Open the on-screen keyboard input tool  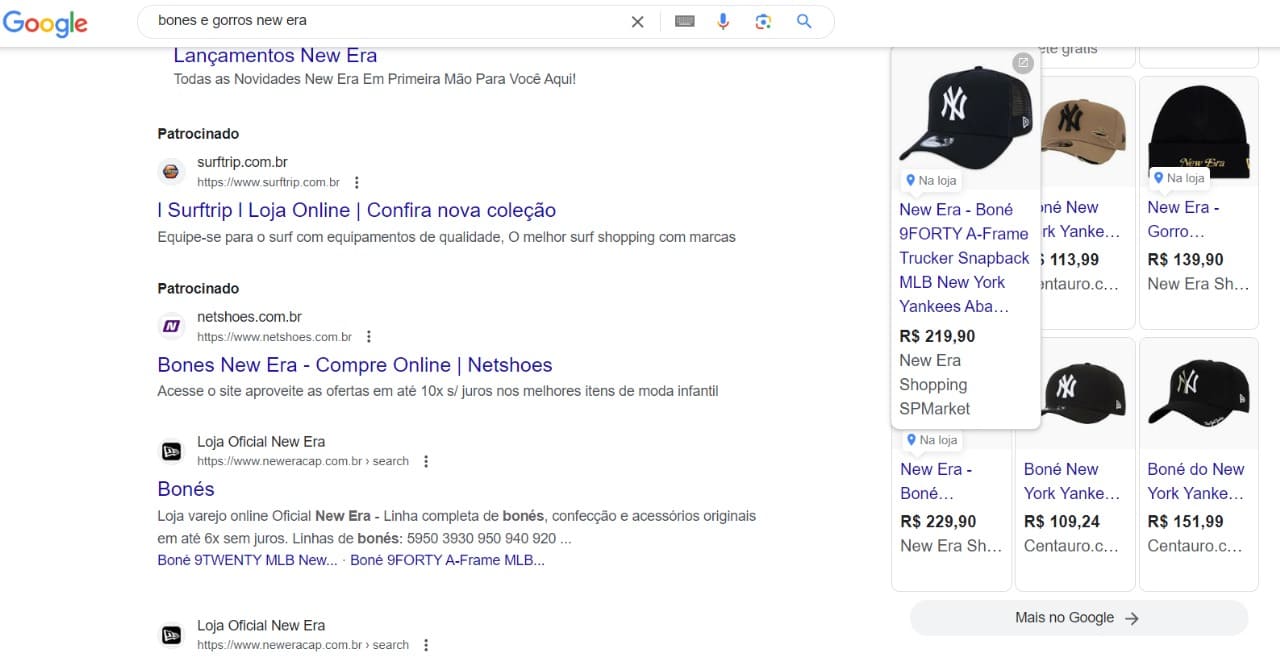coord(685,21)
